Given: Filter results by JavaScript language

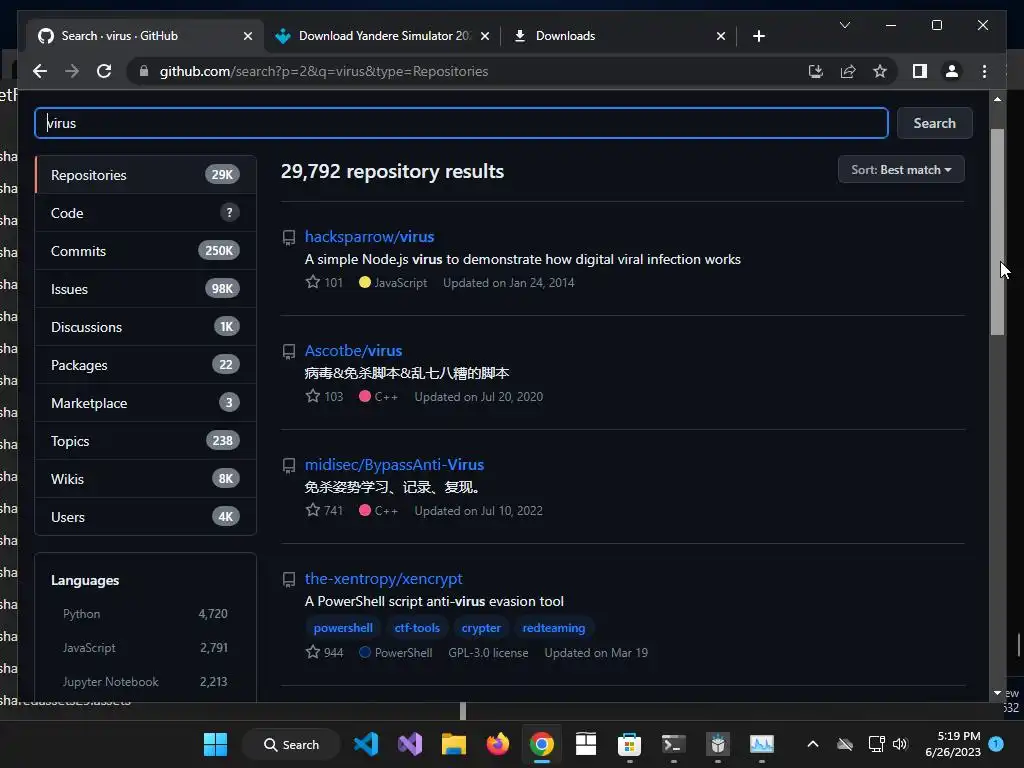Looking at the screenshot, I should click(145, 648).
